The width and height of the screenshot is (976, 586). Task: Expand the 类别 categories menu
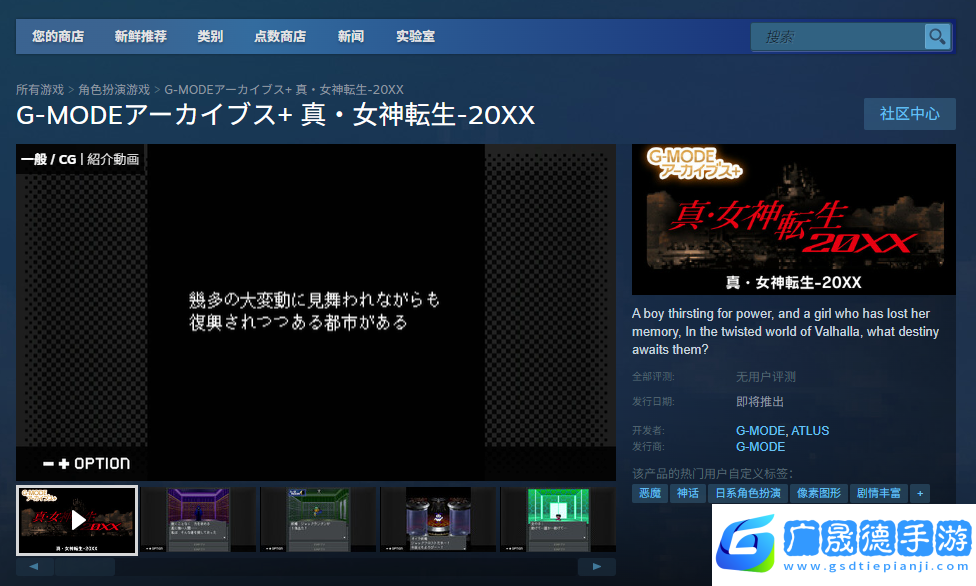[210, 37]
